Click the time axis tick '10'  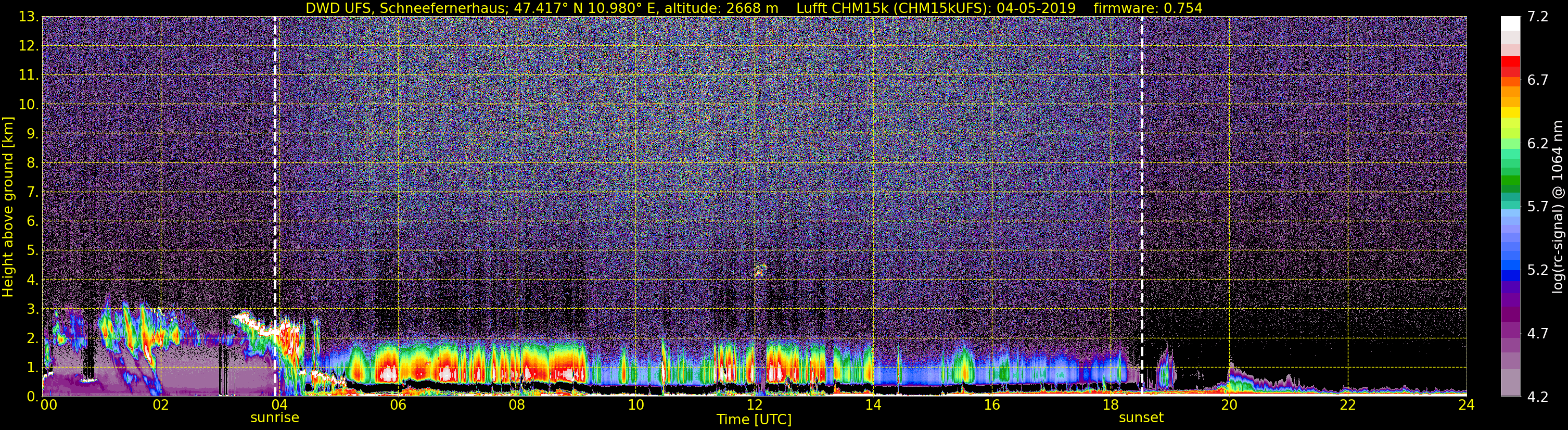coord(635,405)
